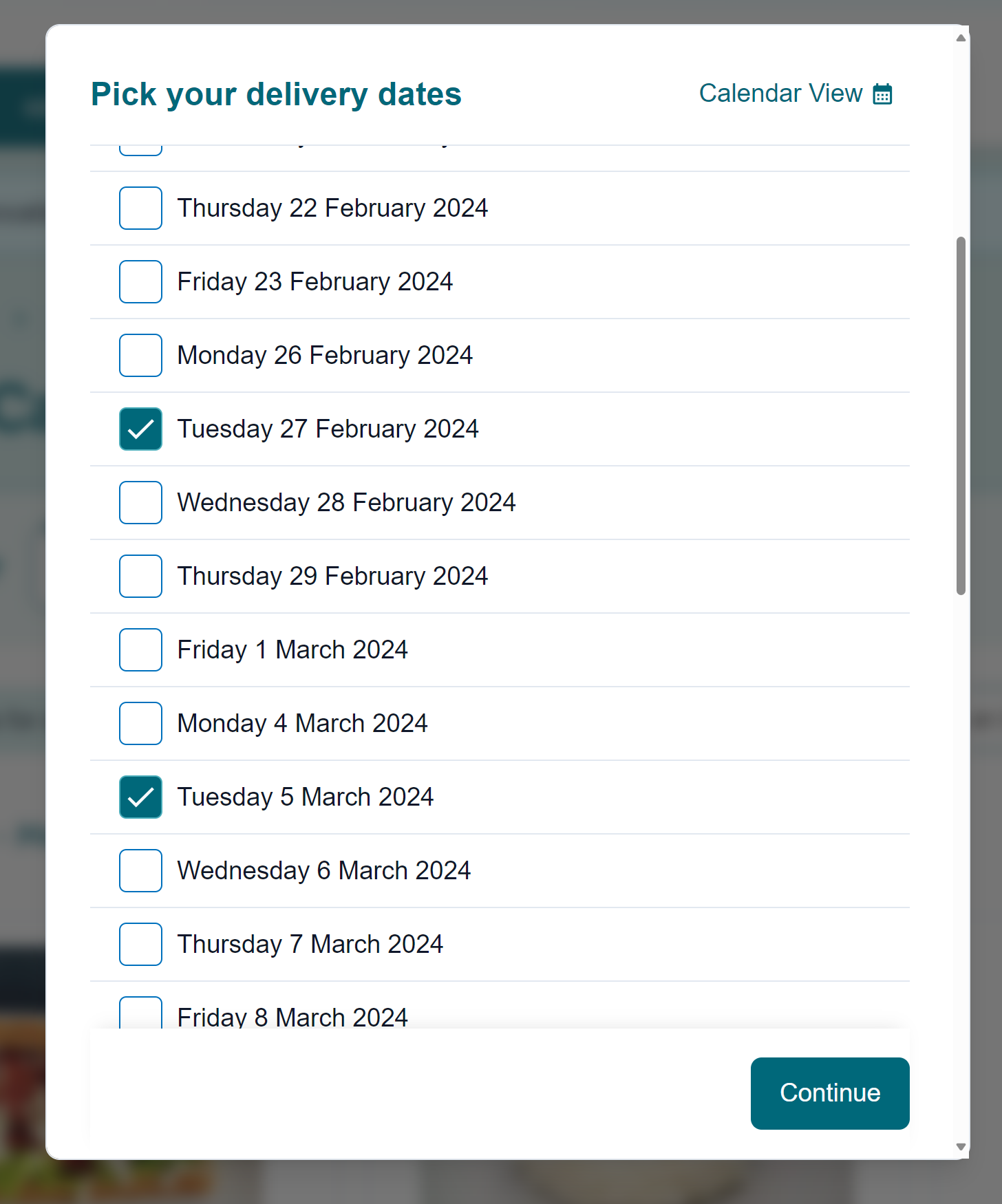Tick Wednesday 28 February 2024 checkbox
1002x1204 pixels.
click(x=140, y=502)
